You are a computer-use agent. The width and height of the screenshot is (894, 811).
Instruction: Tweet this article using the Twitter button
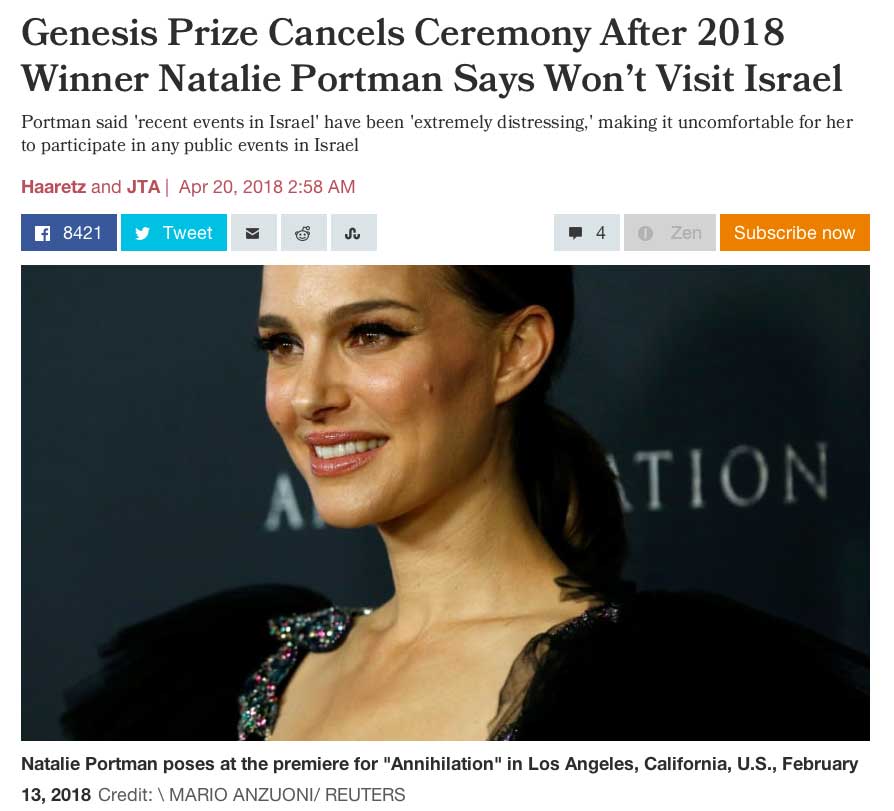coord(174,233)
